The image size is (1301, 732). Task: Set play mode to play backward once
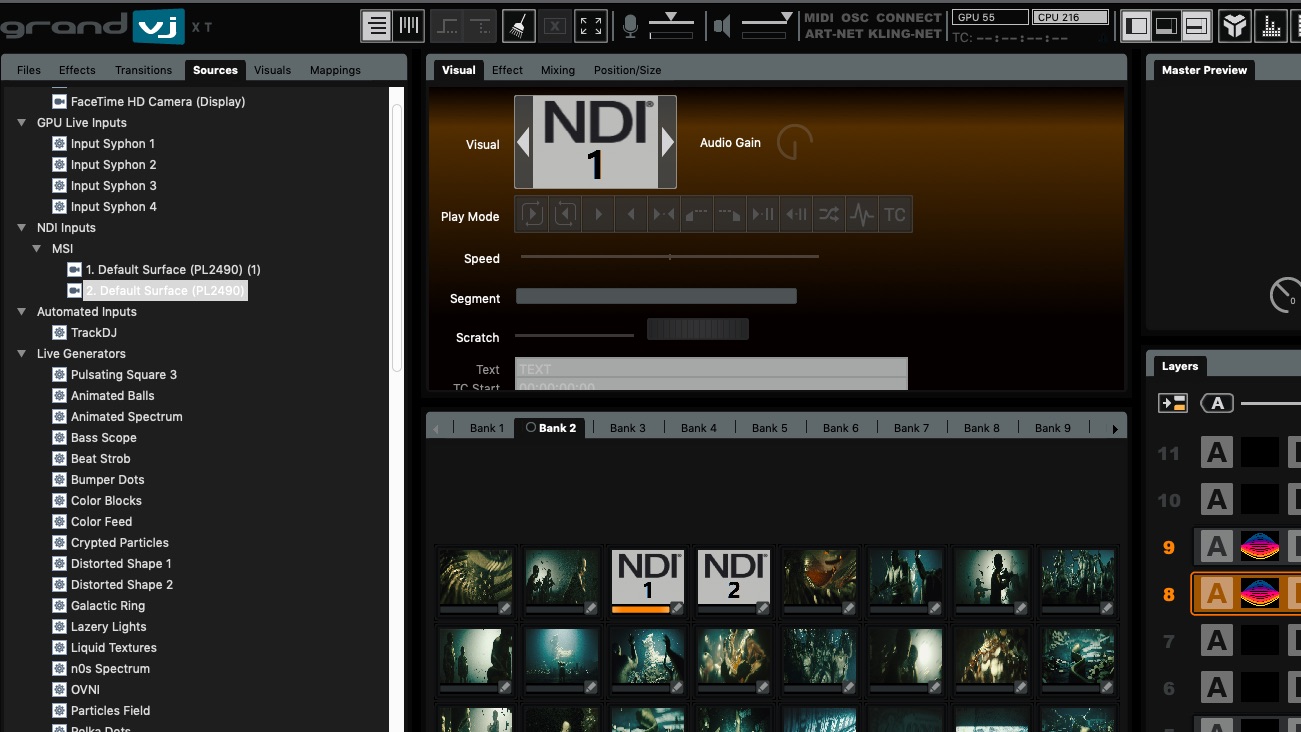tap(631, 214)
